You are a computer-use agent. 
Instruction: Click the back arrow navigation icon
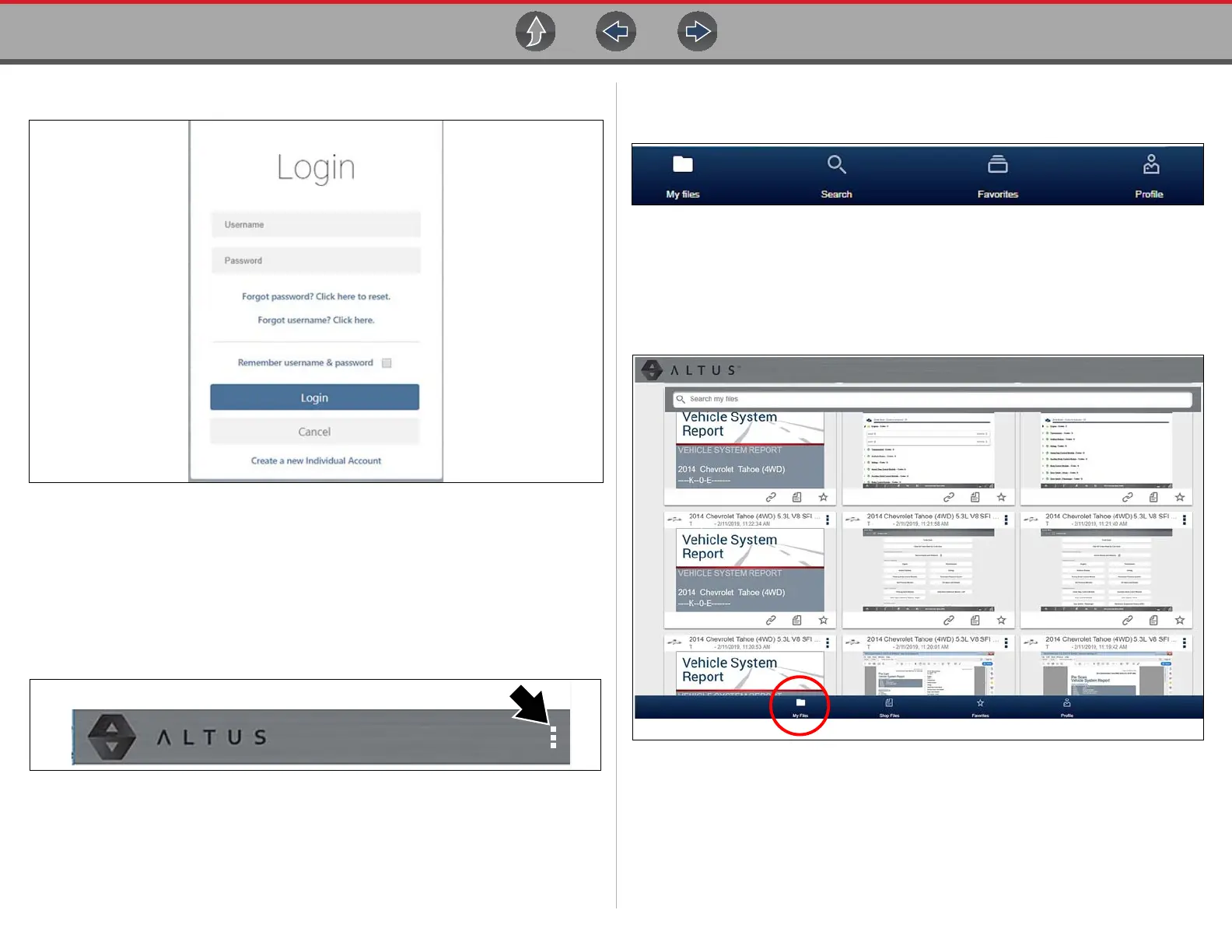point(616,32)
